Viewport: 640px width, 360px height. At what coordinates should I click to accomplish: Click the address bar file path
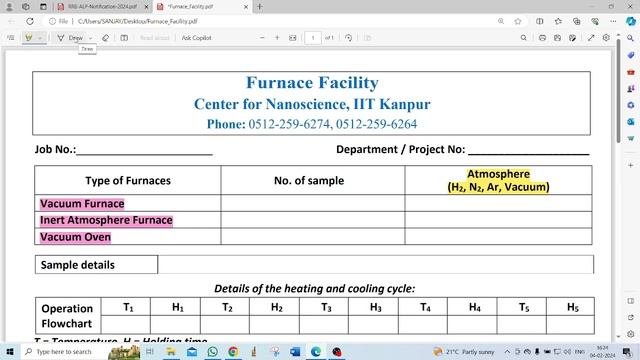point(138,21)
